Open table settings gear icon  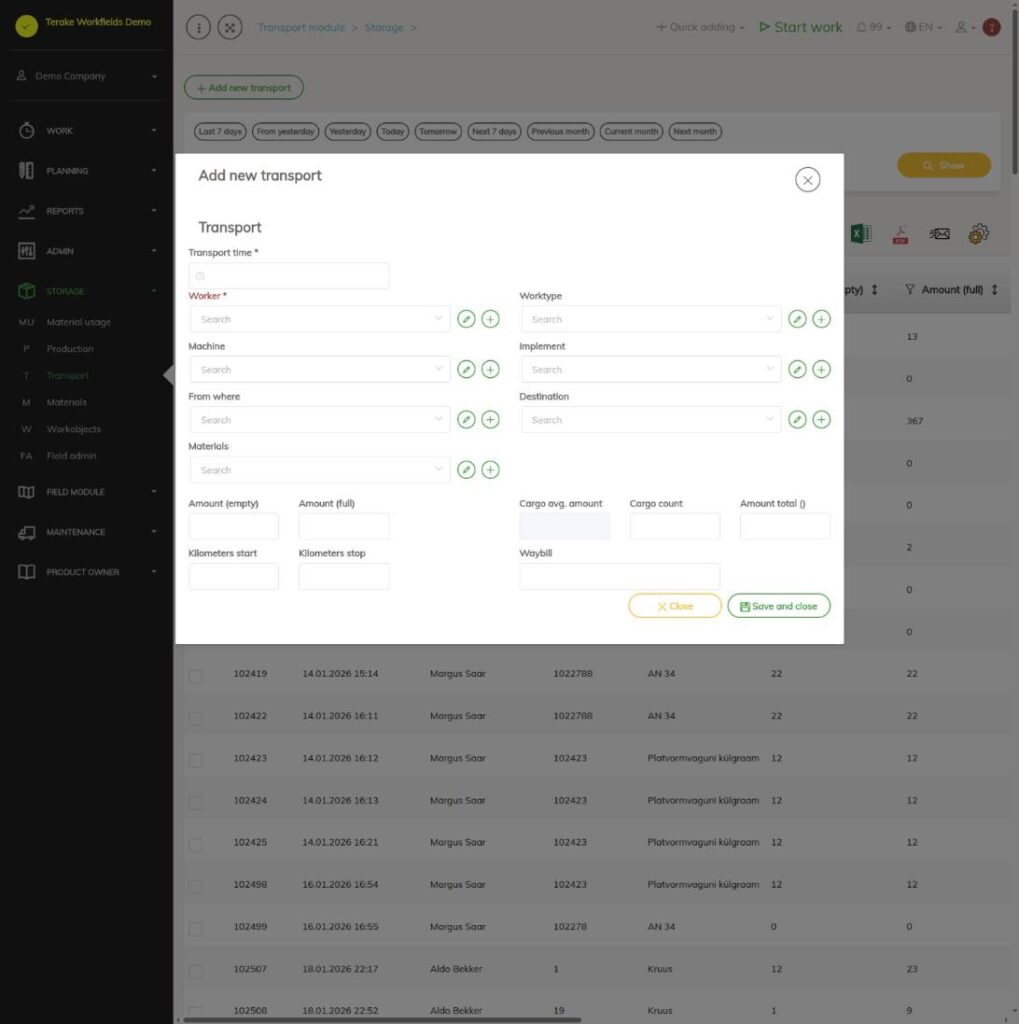coord(979,234)
